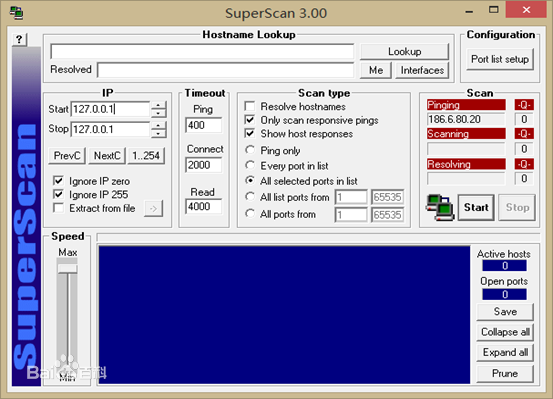Click All ports from start value field

(x=351, y=215)
